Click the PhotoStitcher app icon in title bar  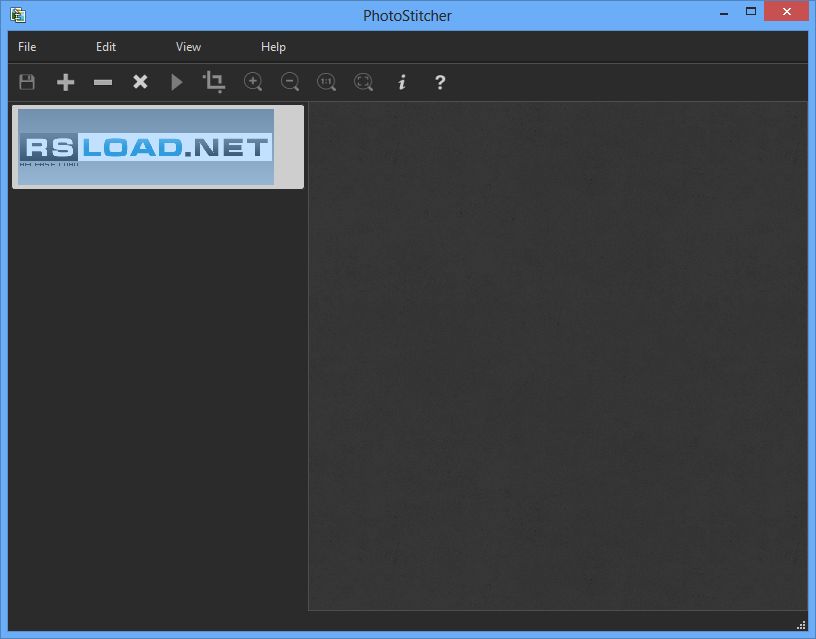[x=17, y=15]
